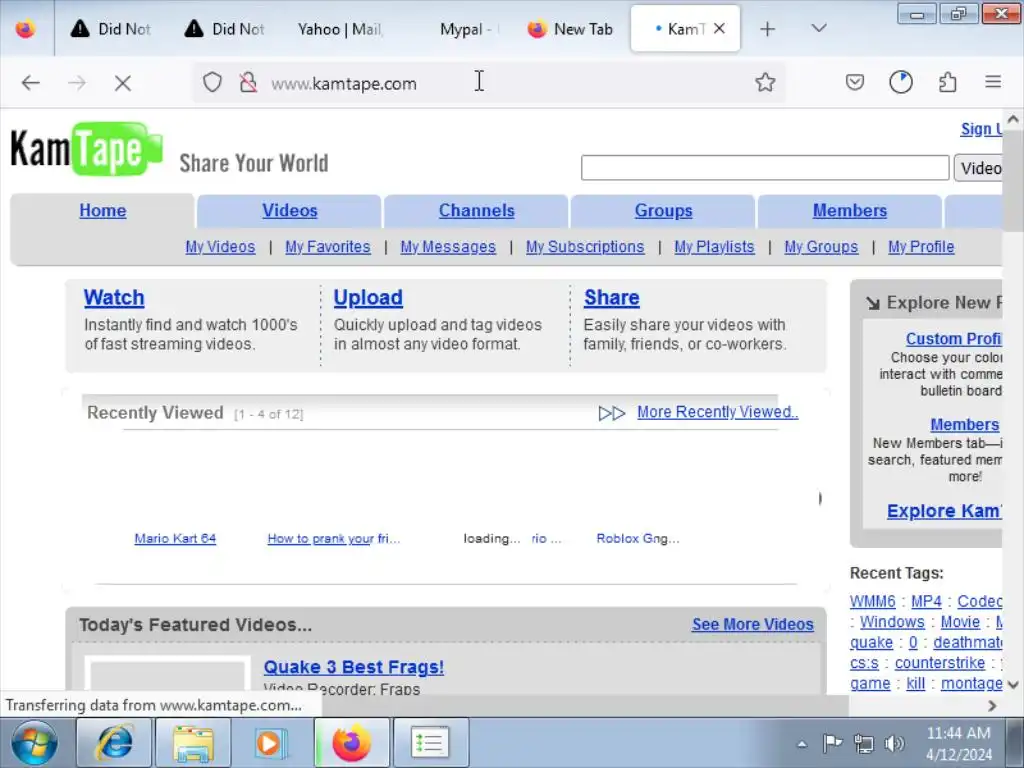Open the Firefox hamburger application menu

pyautogui.click(x=993, y=82)
